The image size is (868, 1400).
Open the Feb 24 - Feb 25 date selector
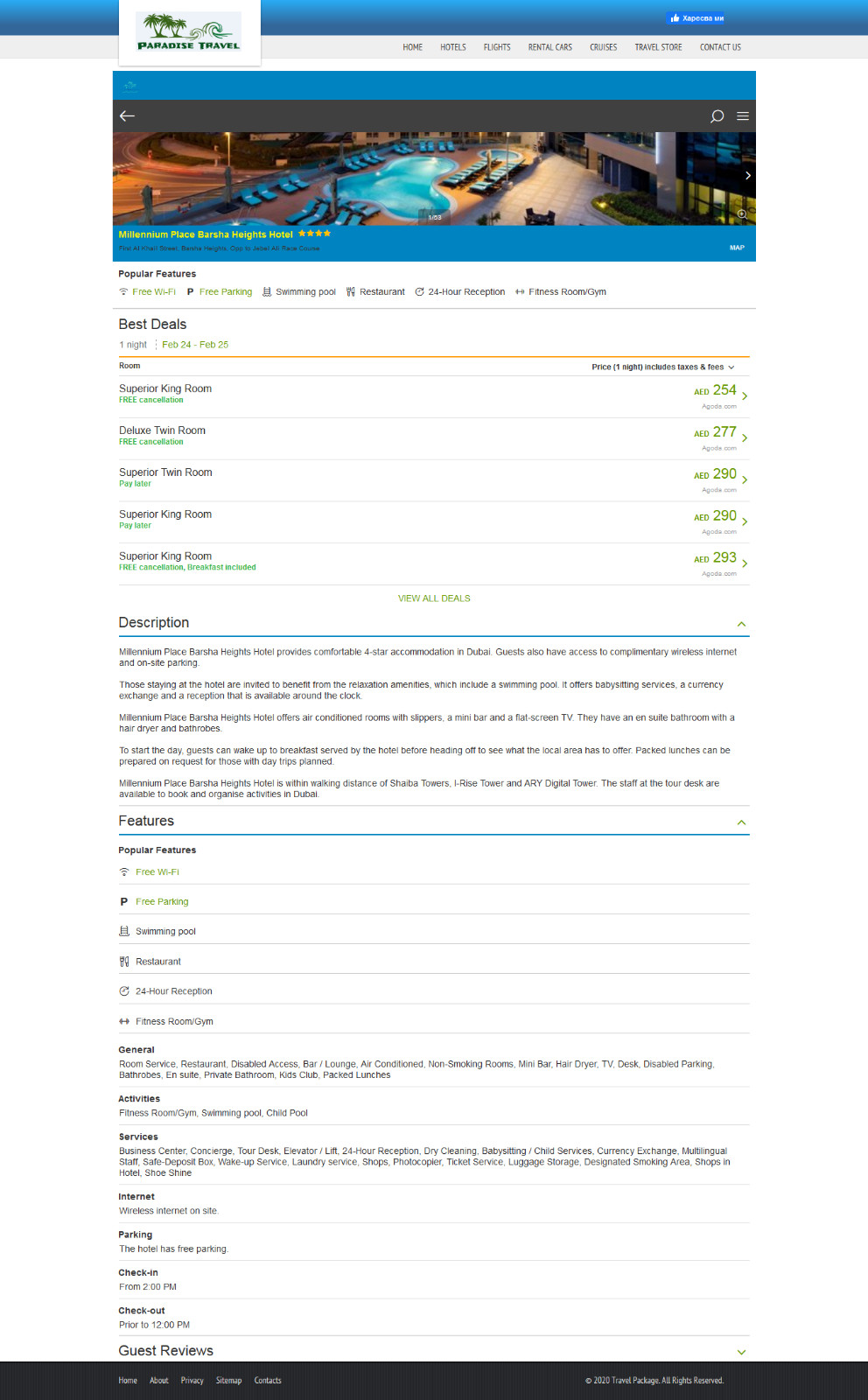pyautogui.click(x=195, y=345)
